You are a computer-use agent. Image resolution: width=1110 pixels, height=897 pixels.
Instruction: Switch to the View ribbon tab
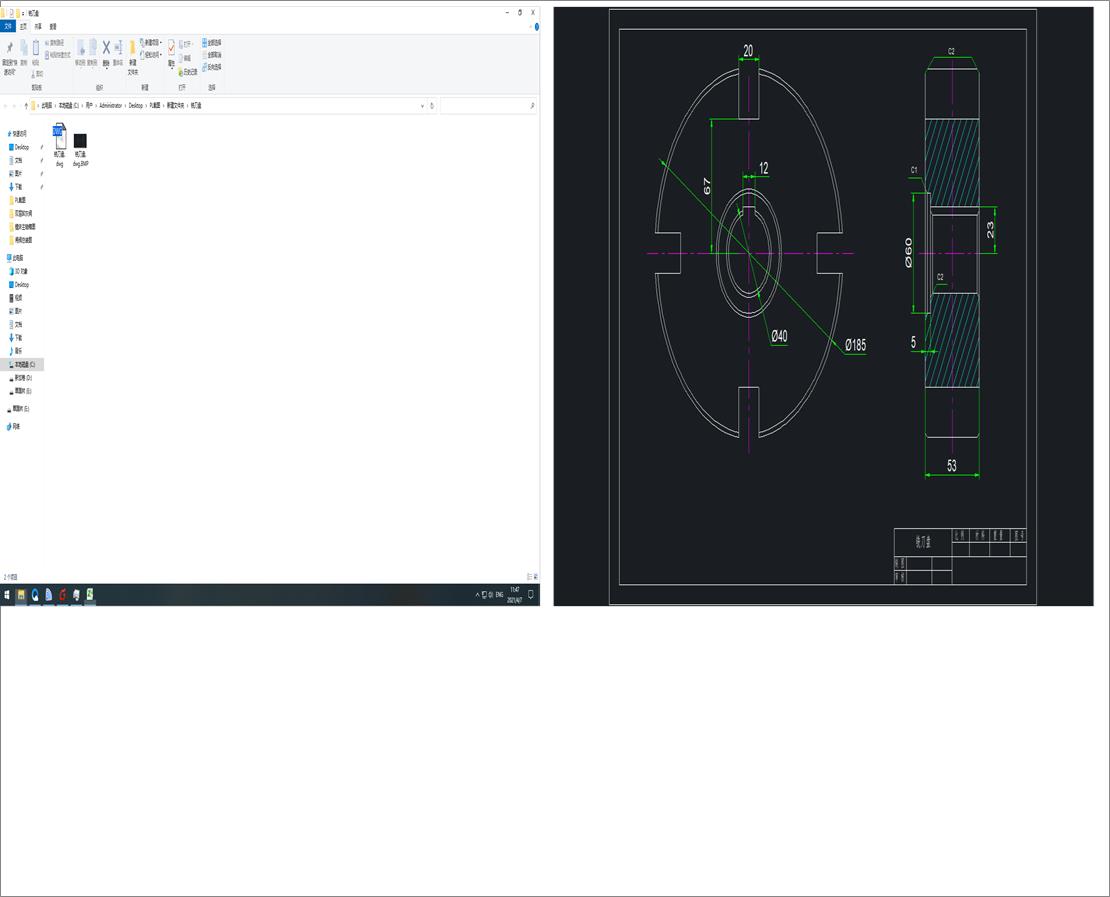[53, 26]
